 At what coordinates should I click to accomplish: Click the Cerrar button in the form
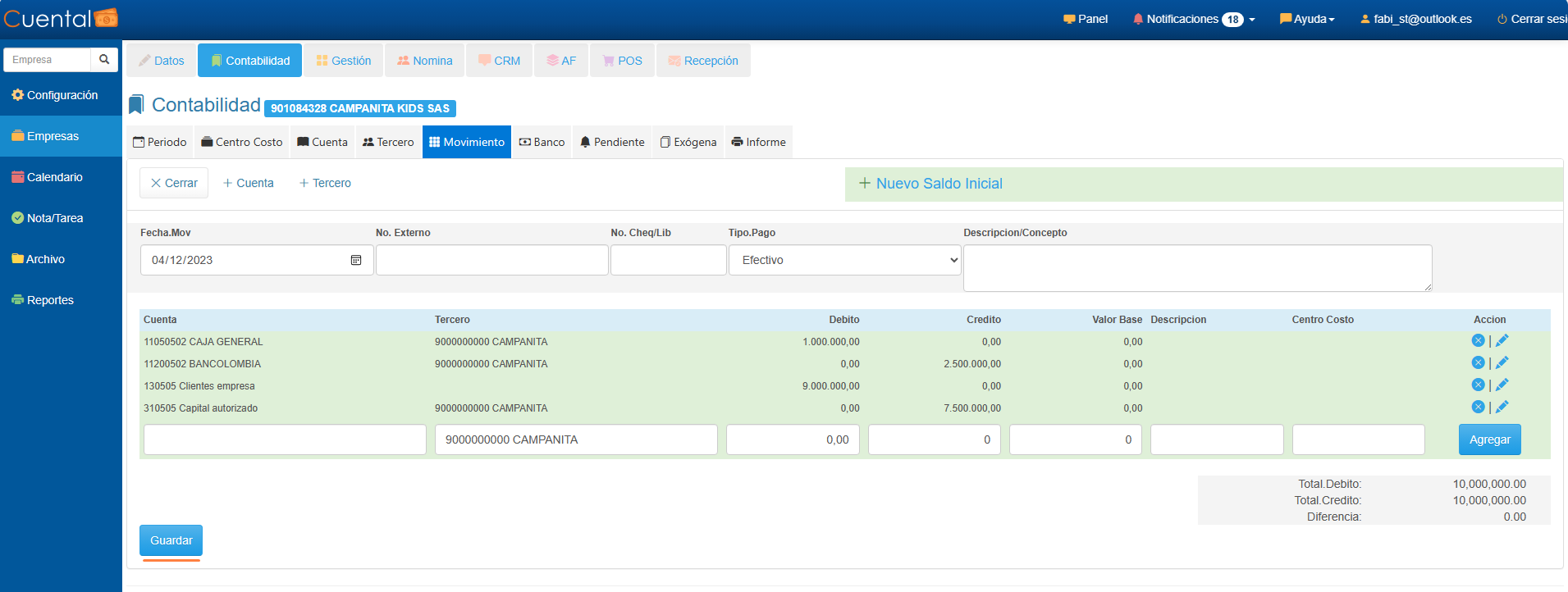174,183
